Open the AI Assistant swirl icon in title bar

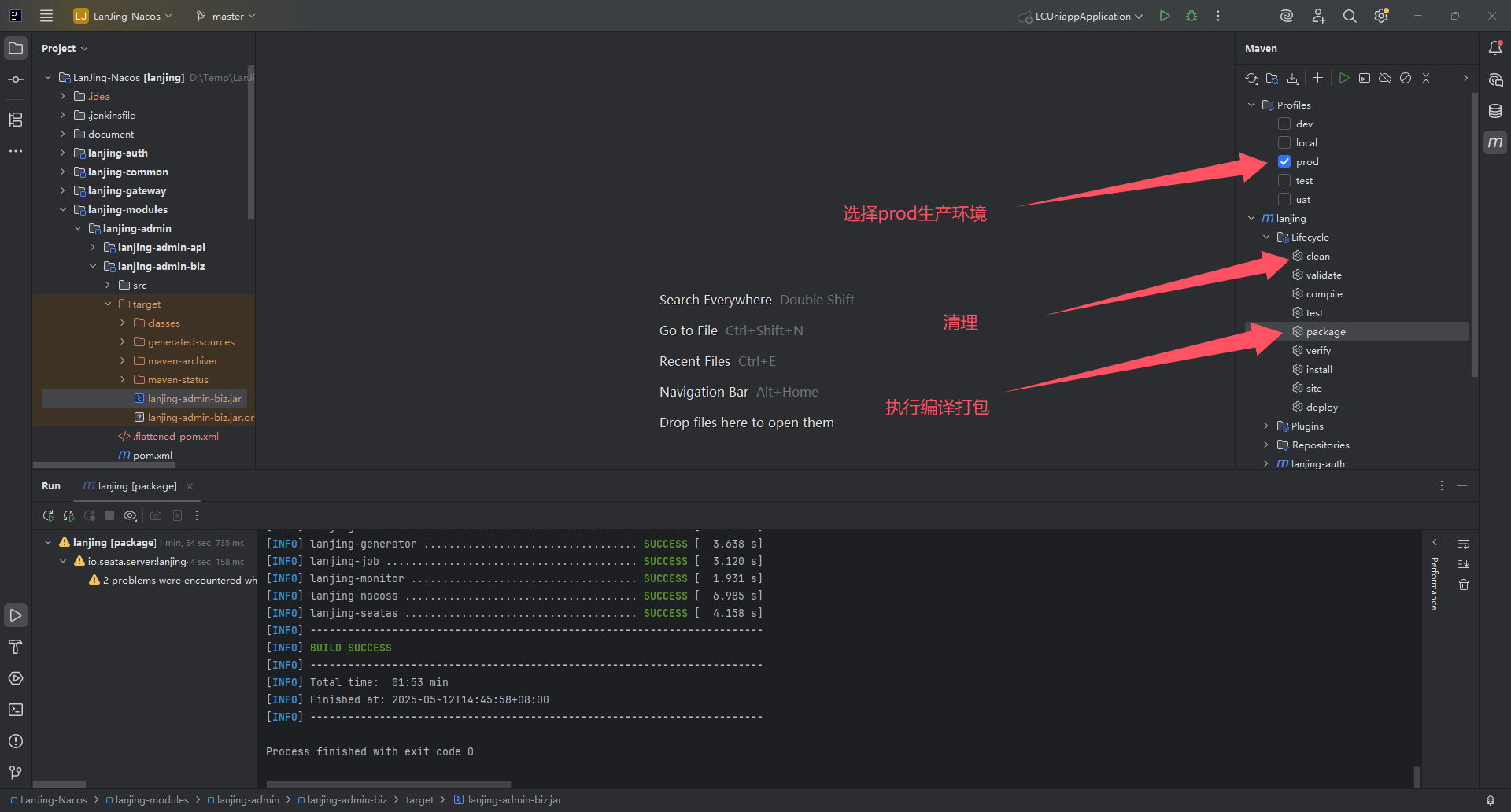[x=1287, y=16]
